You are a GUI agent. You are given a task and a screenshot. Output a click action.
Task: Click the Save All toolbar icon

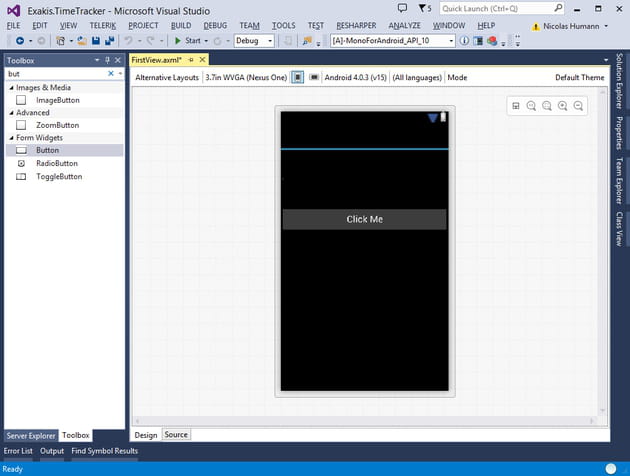(109, 41)
